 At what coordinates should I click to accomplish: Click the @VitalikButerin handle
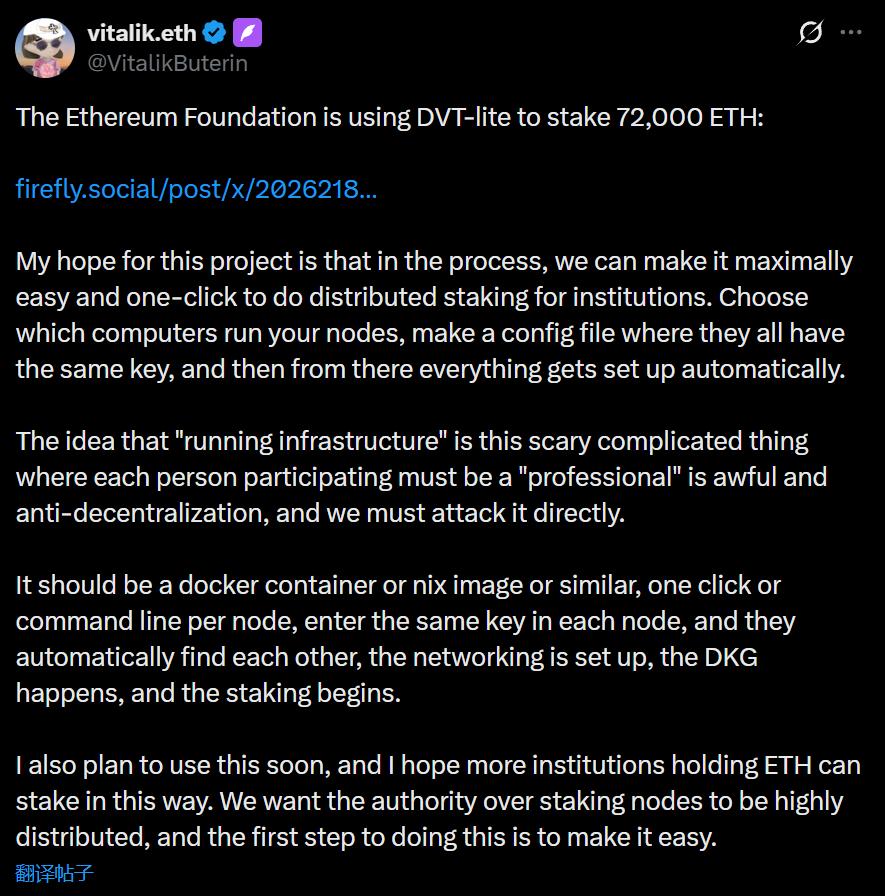point(167,63)
